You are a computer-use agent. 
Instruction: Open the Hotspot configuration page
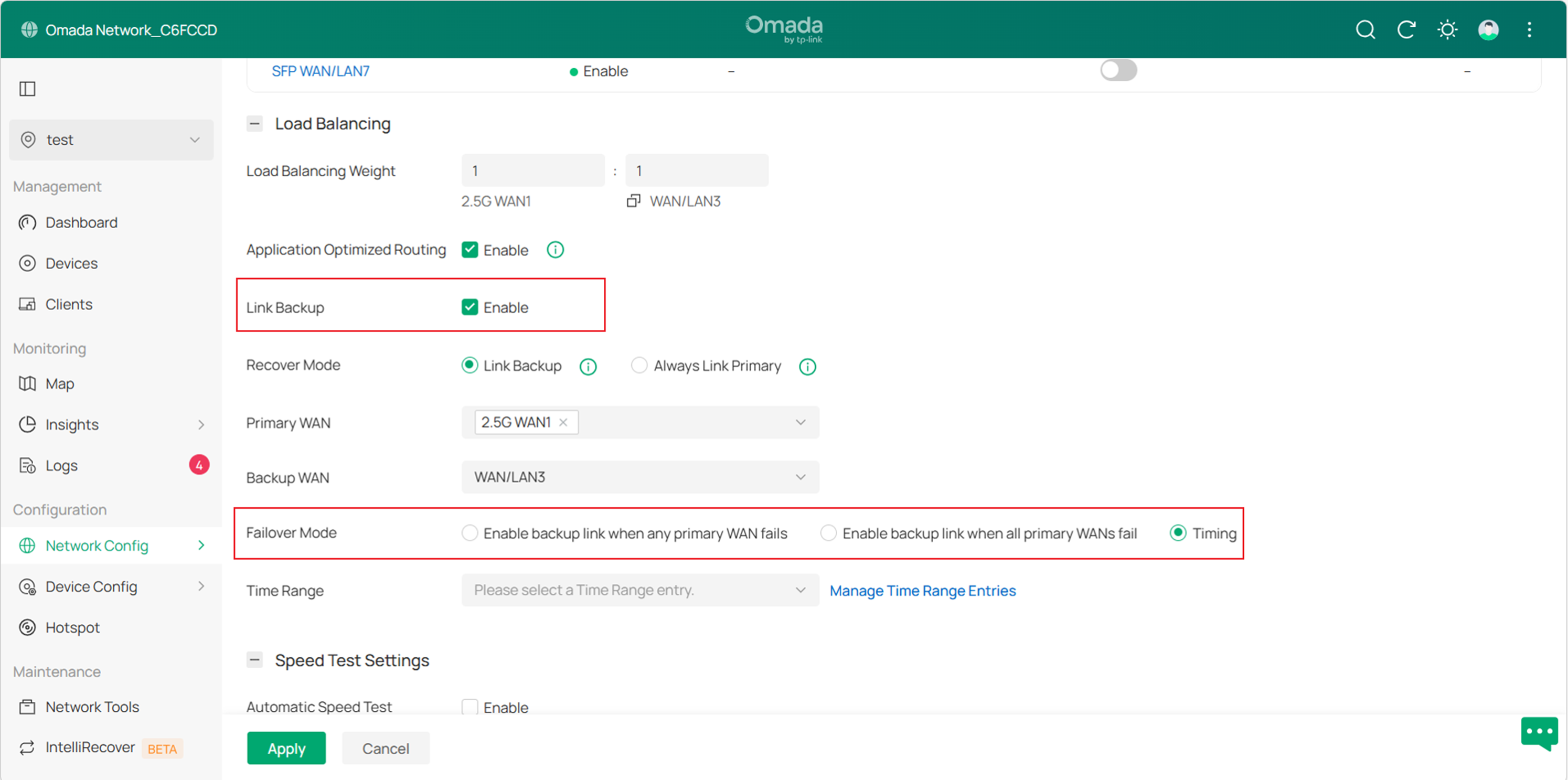click(x=72, y=627)
